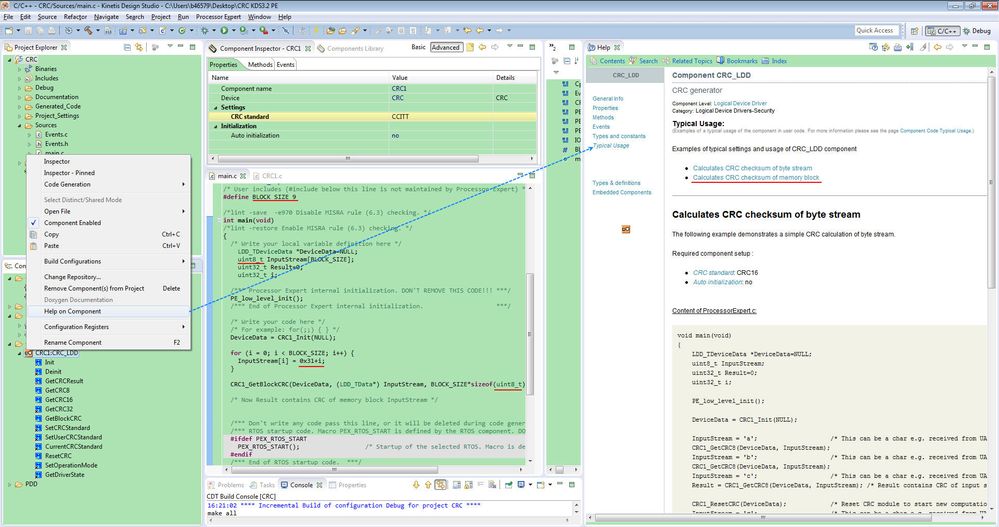
Task: Click the CCITT value of CRC standard
Action: [400, 117]
